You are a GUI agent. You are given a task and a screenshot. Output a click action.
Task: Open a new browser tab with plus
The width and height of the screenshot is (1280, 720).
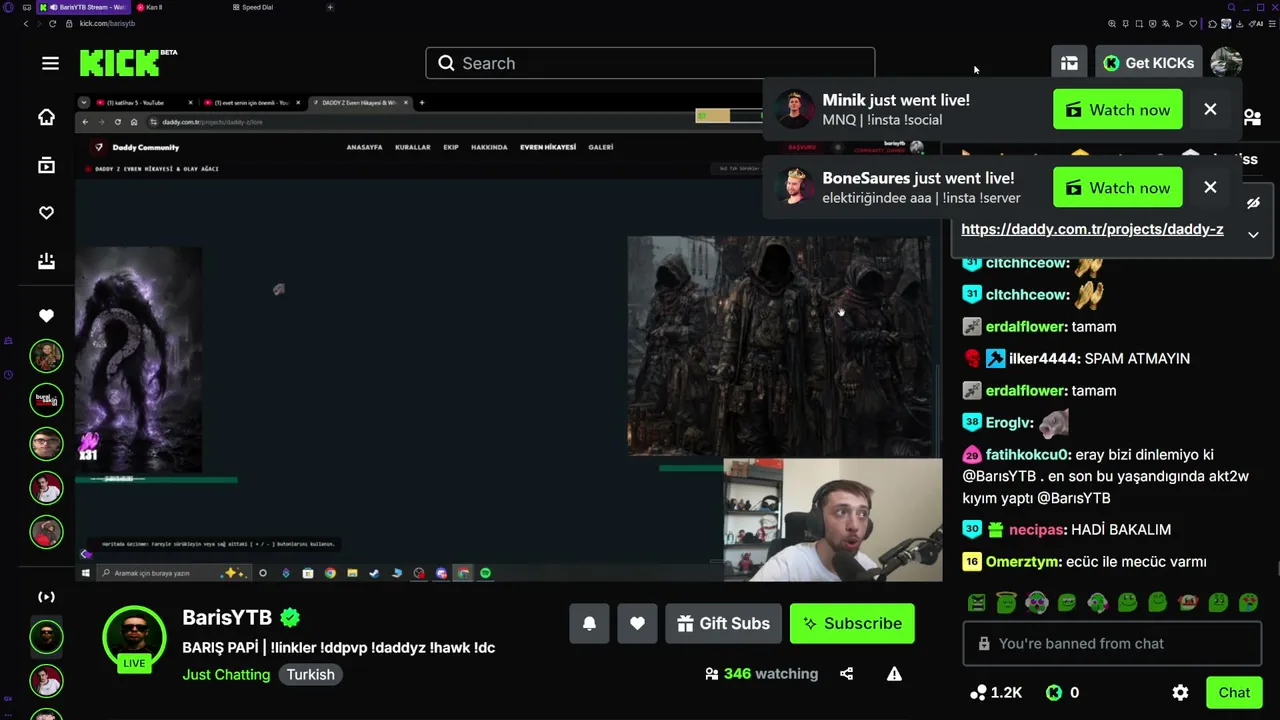330,7
